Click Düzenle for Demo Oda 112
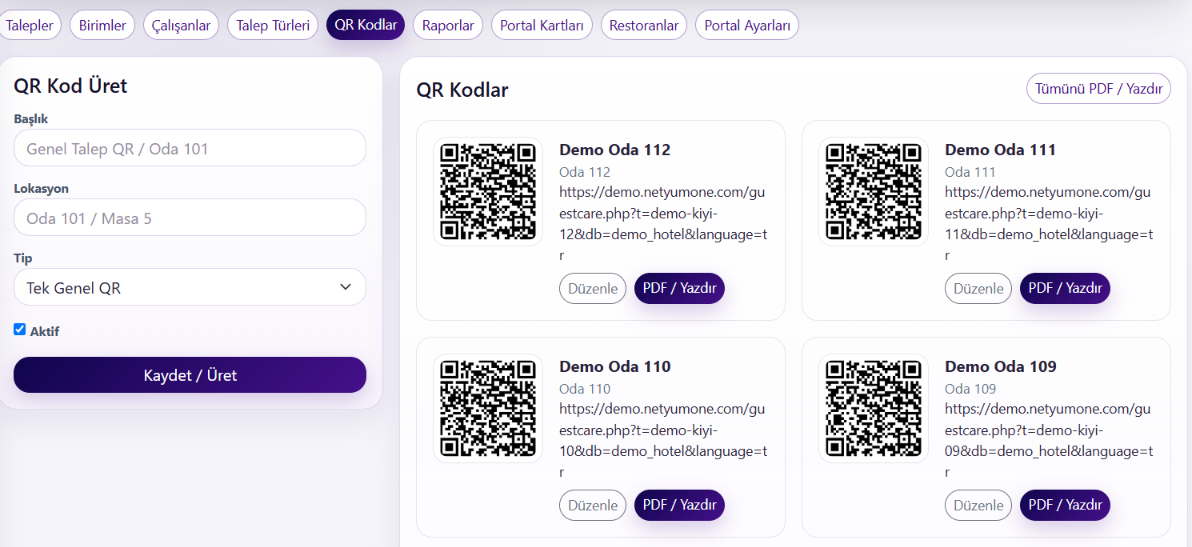This screenshot has height=547, width=1192. [x=593, y=289]
